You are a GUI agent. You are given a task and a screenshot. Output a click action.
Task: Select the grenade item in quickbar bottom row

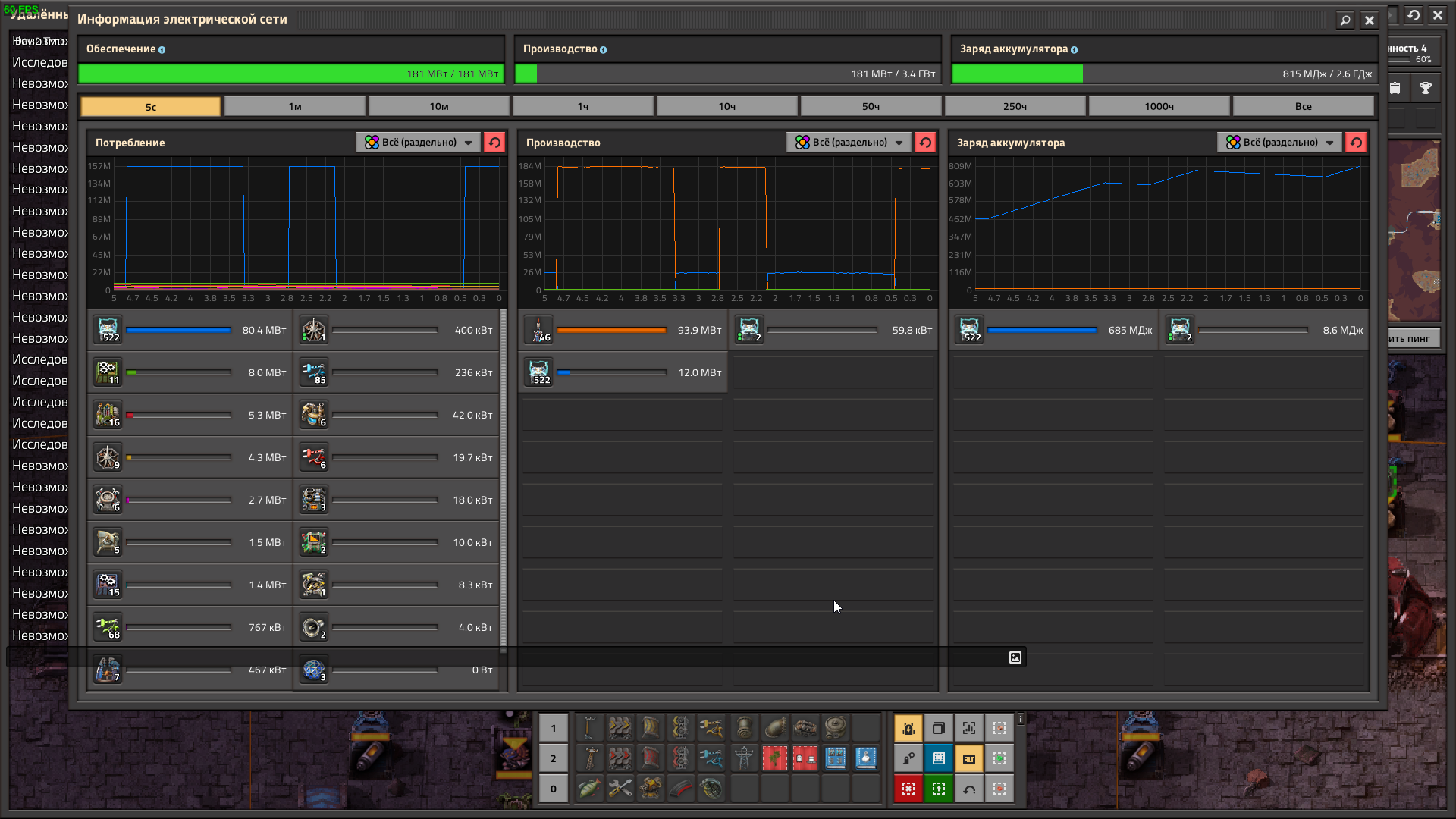coord(711,789)
